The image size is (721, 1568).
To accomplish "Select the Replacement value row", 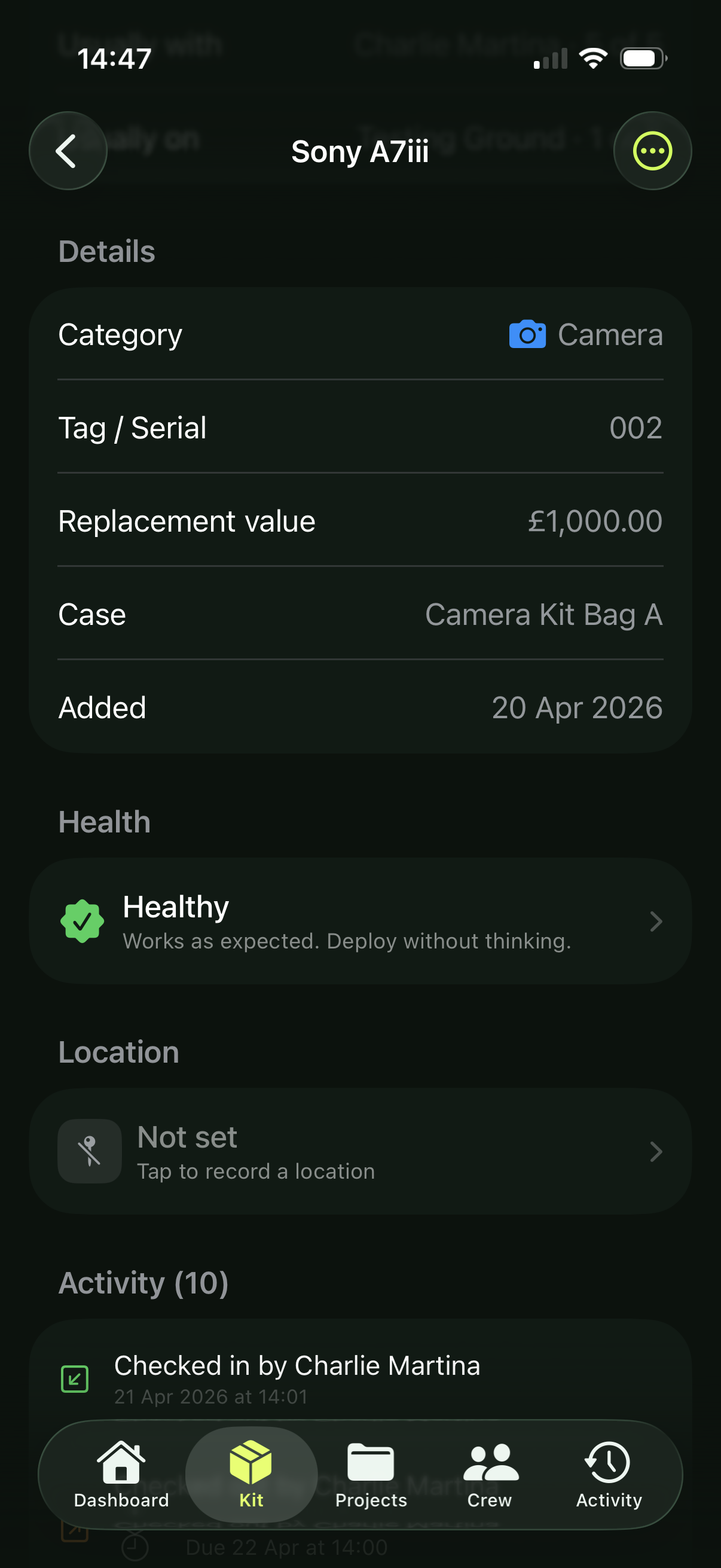I will pos(360,521).
